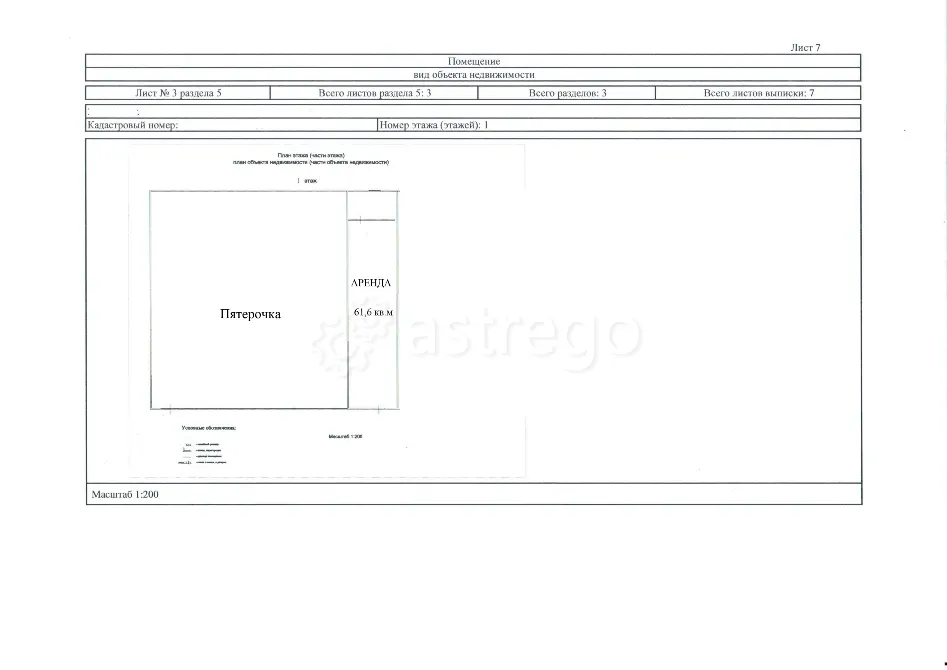This screenshot has width=947, height=670.
Task: Click the 'Помещение' header cell
Action: click(474, 61)
